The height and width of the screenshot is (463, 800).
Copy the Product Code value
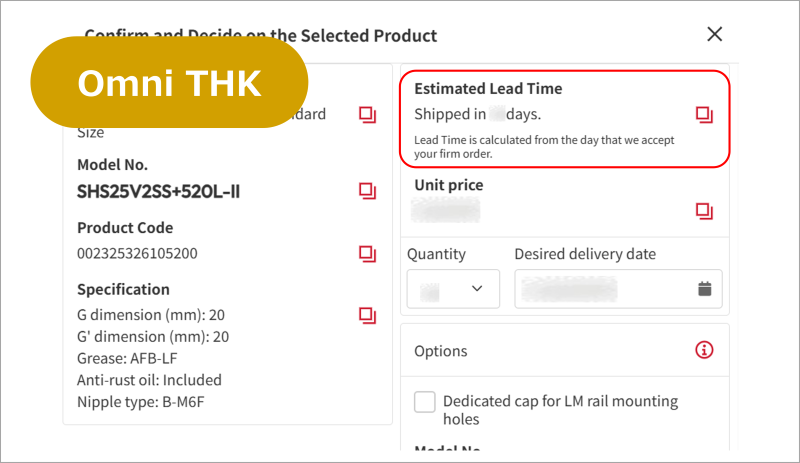click(367, 253)
